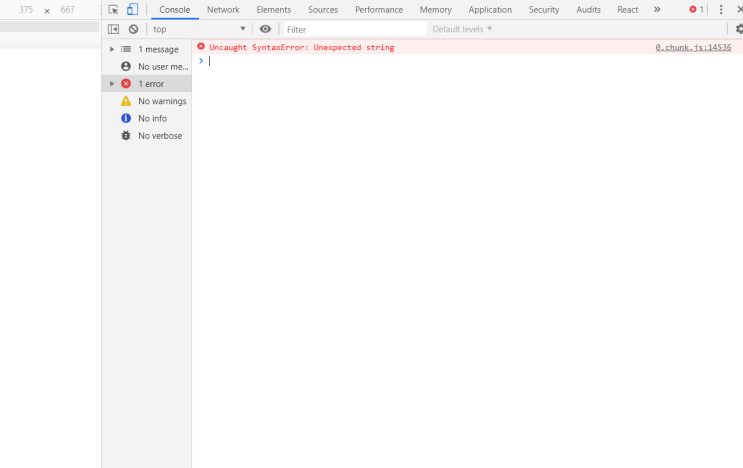Open the React tab
743x468 pixels.
pos(627,9)
